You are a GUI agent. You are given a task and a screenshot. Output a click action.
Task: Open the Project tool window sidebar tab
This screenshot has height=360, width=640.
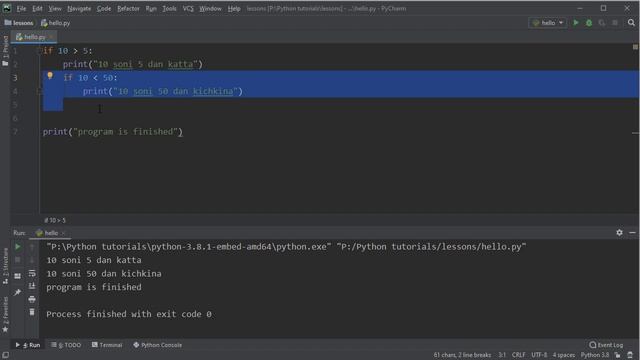(x=5, y=51)
